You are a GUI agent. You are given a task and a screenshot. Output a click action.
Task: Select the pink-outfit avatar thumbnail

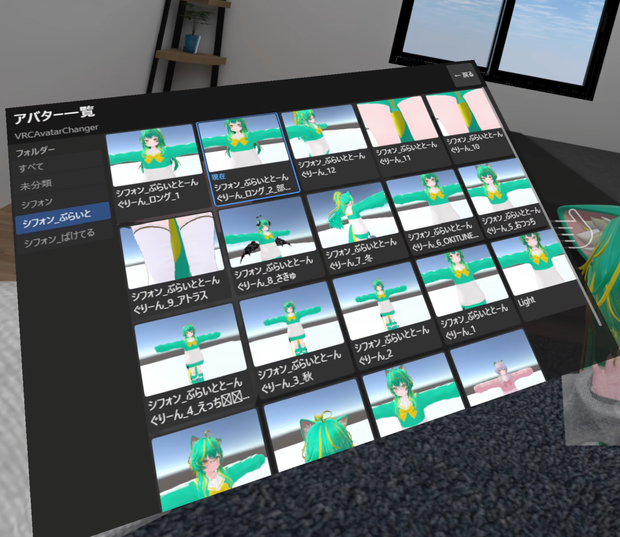click(x=498, y=369)
